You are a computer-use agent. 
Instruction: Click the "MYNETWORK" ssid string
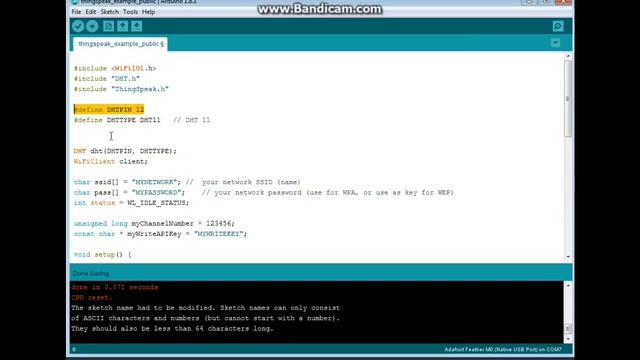154,182
